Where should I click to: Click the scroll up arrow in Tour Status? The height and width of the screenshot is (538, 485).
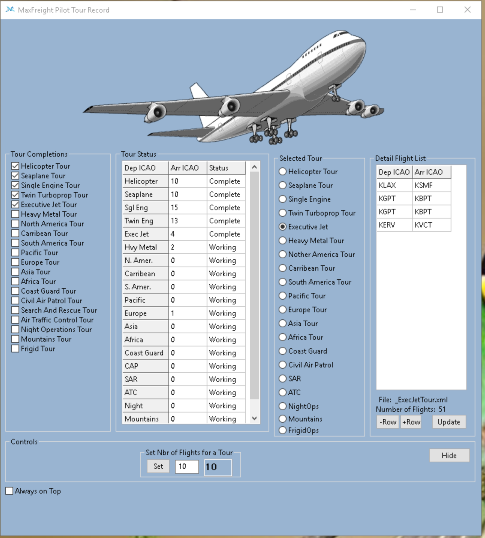254,167
